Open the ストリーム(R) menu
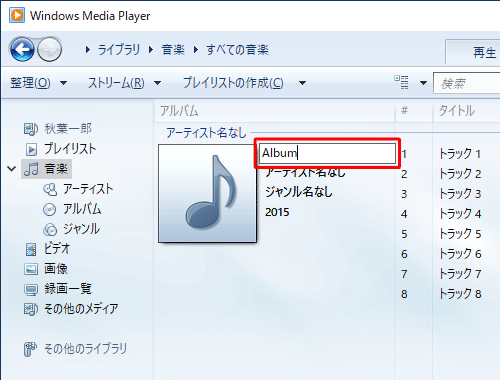The width and height of the screenshot is (500, 380). point(116,83)
